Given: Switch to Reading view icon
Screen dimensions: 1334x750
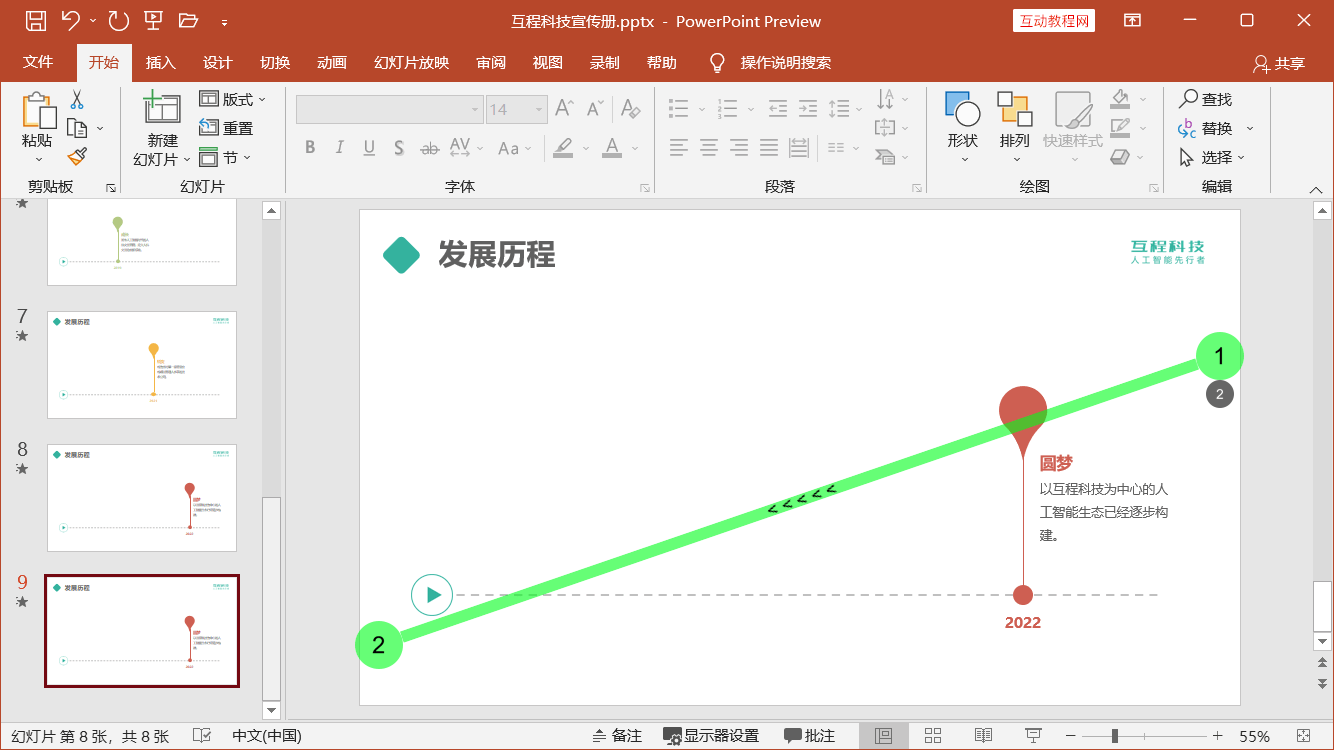Looking at the screenshot, I should [983, 736].
